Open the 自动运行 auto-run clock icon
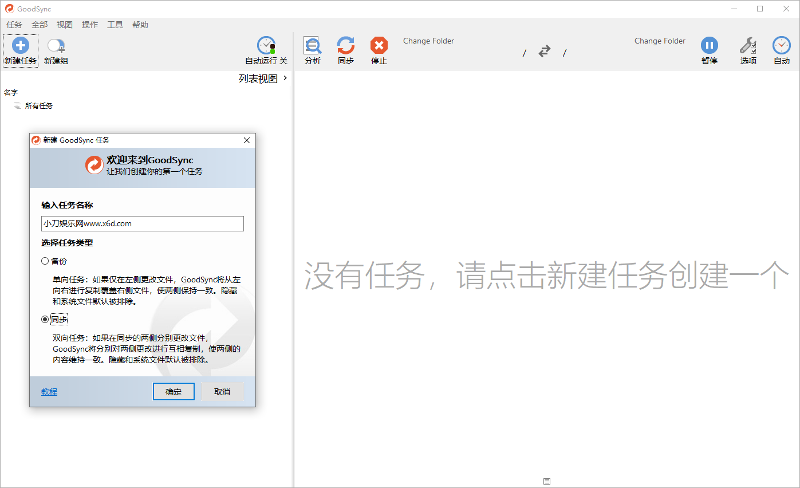The height and width of the screenshot is (488, 800). 266,46
